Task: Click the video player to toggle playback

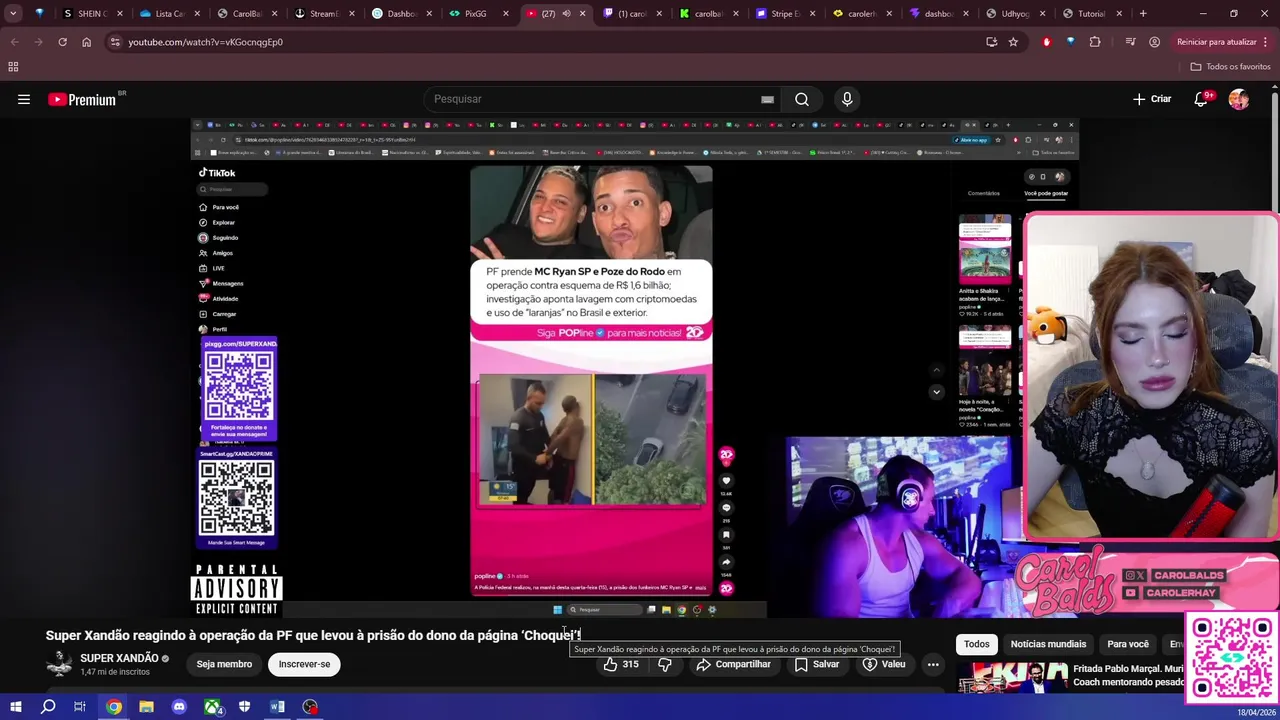Action: point(634,367)
